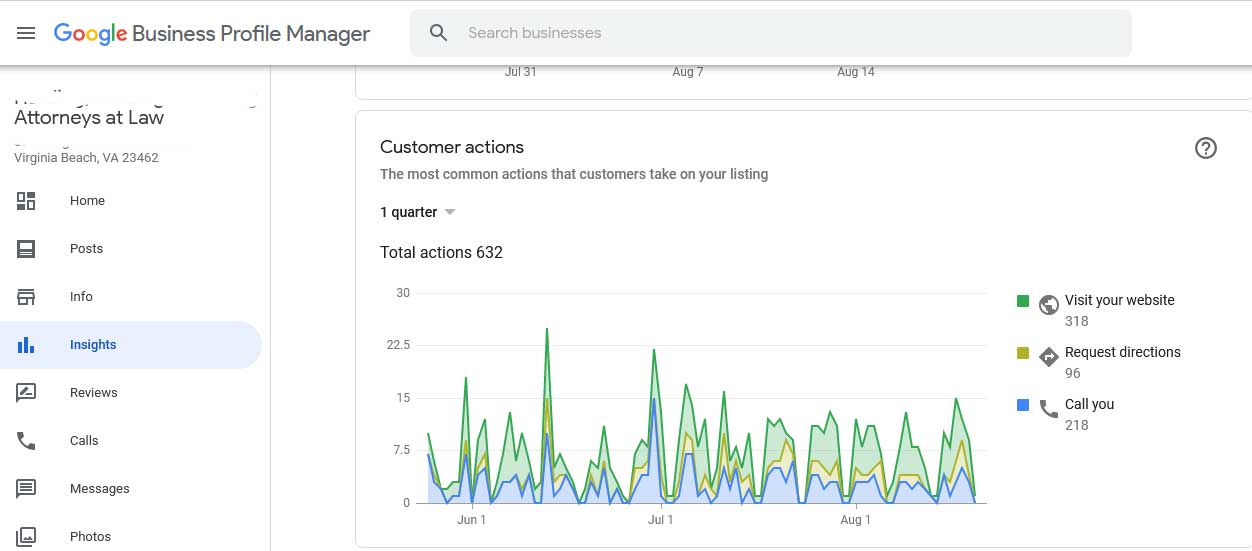
Task: Click the 318 website visits count
Action: click(x=1076, y=321)
